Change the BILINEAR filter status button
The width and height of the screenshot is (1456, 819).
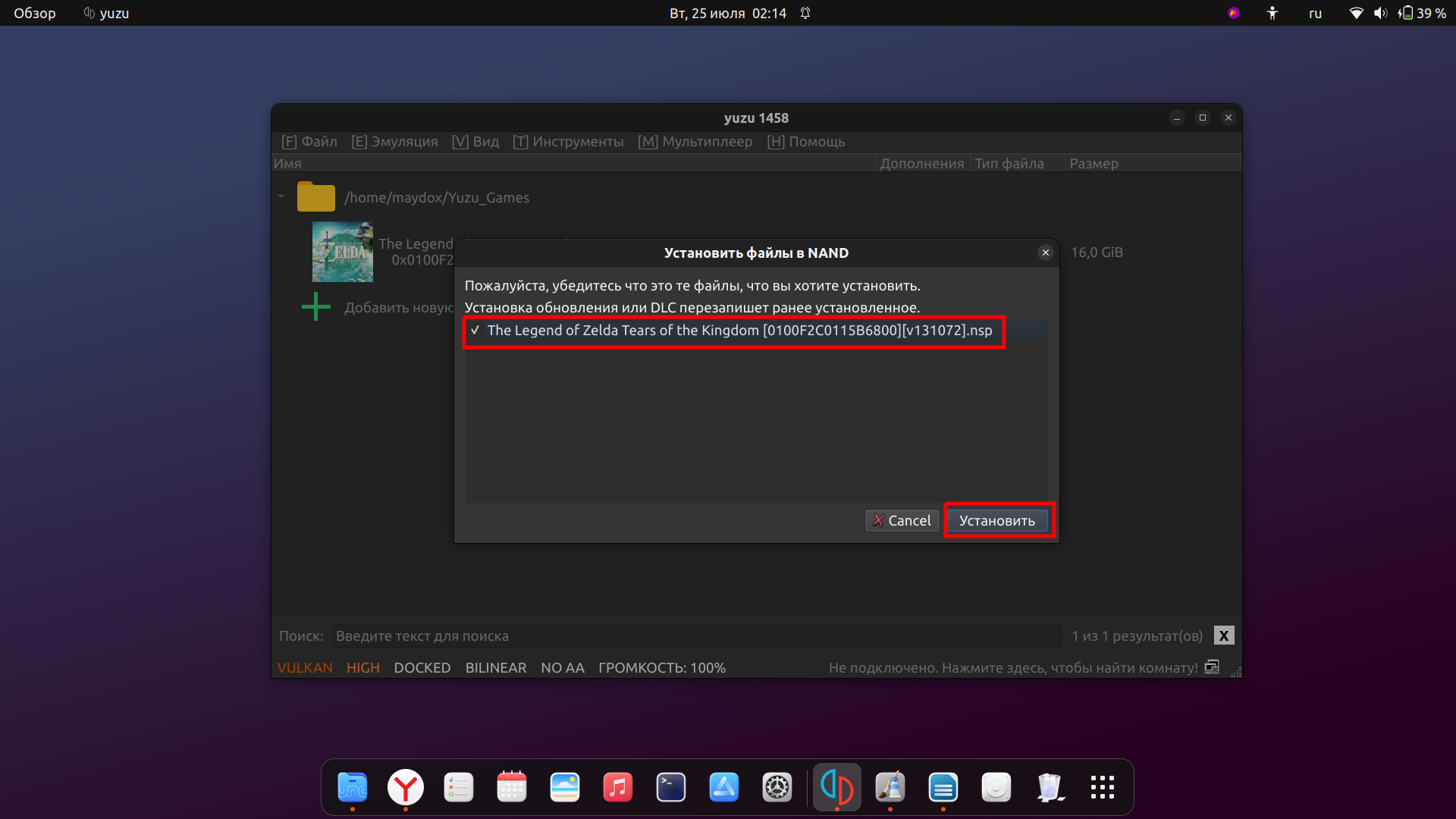(x=496, y=667)
